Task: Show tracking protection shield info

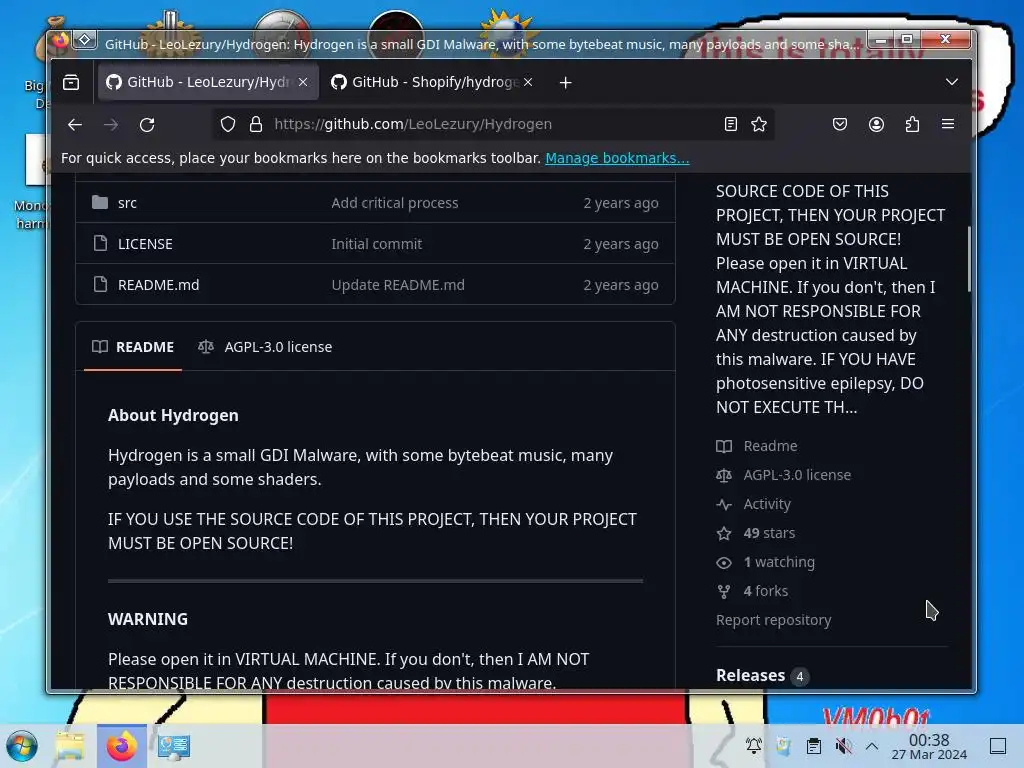Action: point(227,124)
